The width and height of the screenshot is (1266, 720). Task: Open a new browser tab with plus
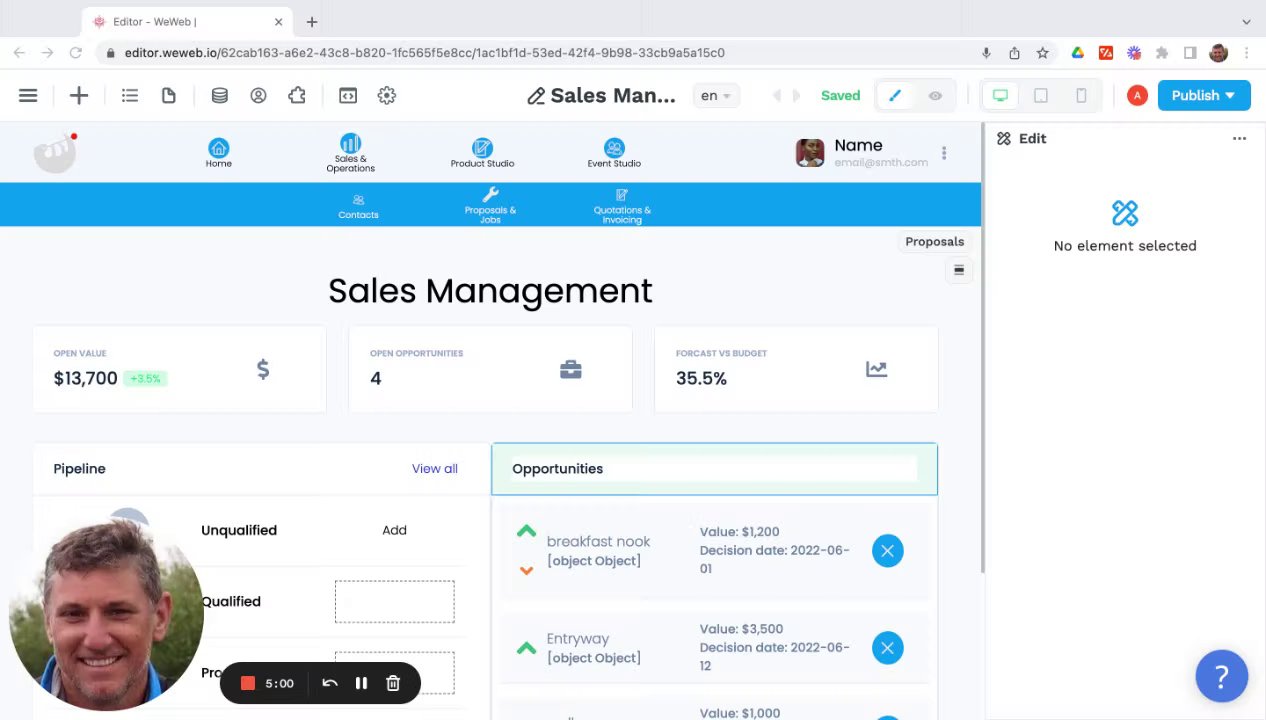tap(312, 22)
